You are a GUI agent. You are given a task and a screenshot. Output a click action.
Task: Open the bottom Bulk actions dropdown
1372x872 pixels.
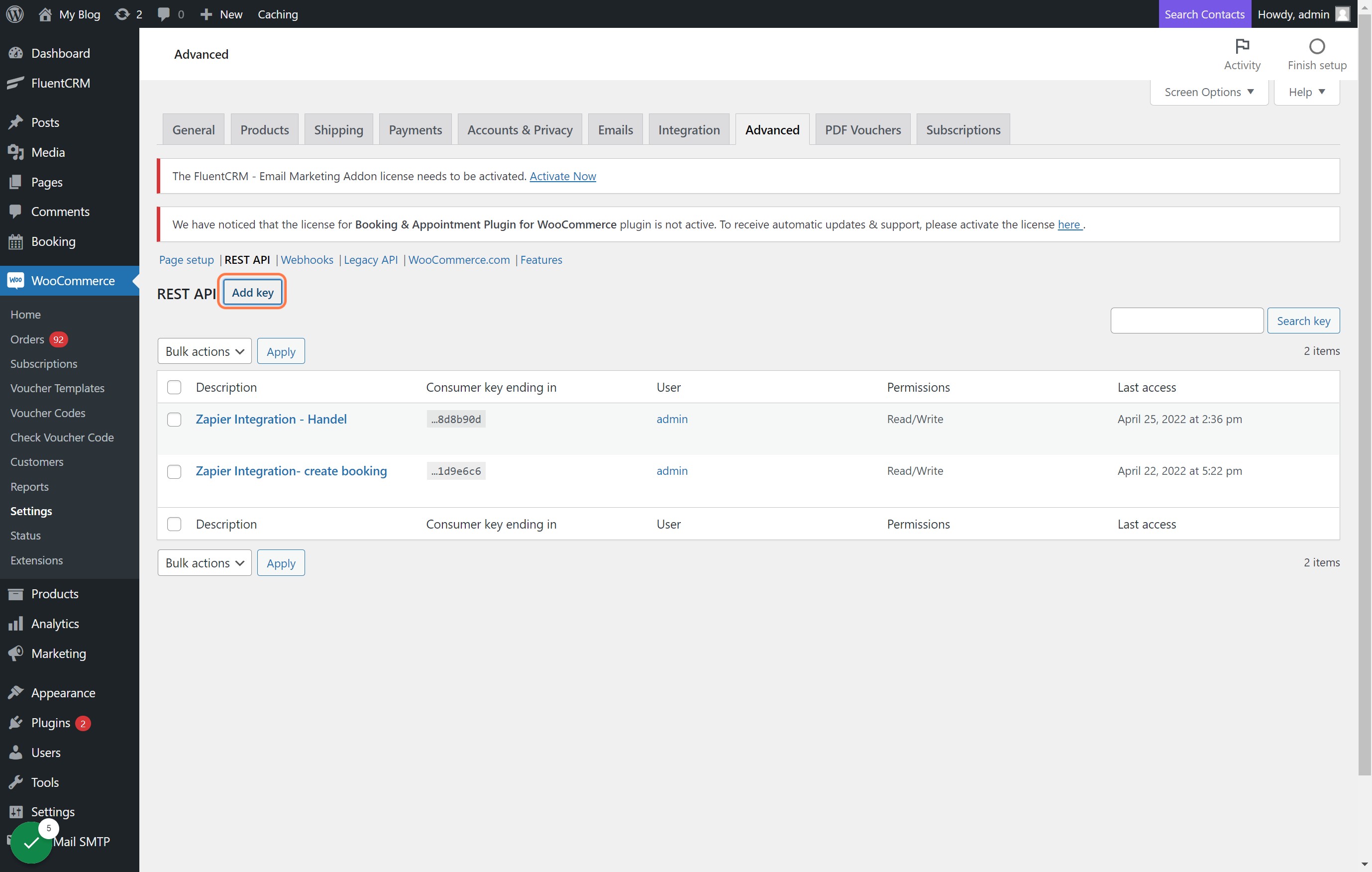click(205, 562)
